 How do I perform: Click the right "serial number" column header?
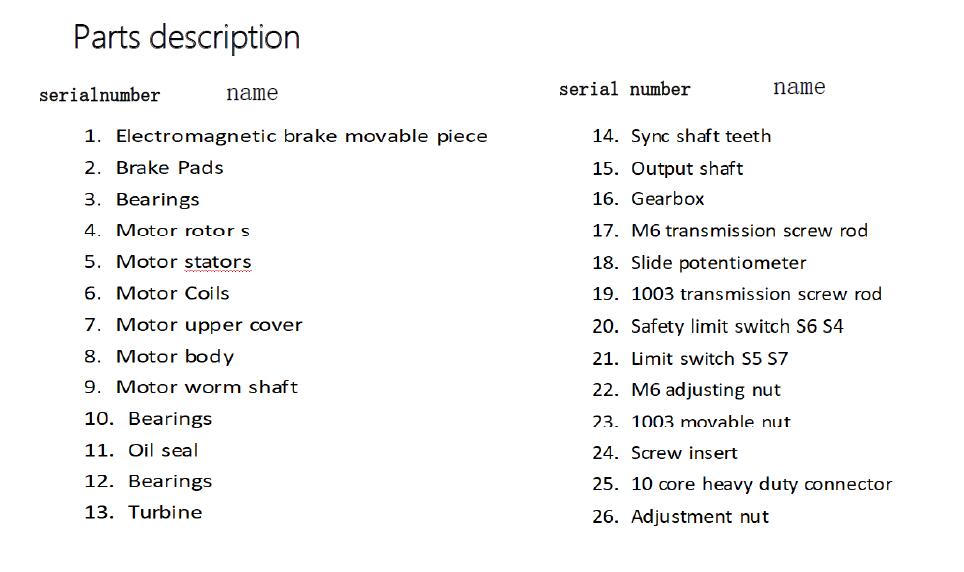click(x=624, y=90)
